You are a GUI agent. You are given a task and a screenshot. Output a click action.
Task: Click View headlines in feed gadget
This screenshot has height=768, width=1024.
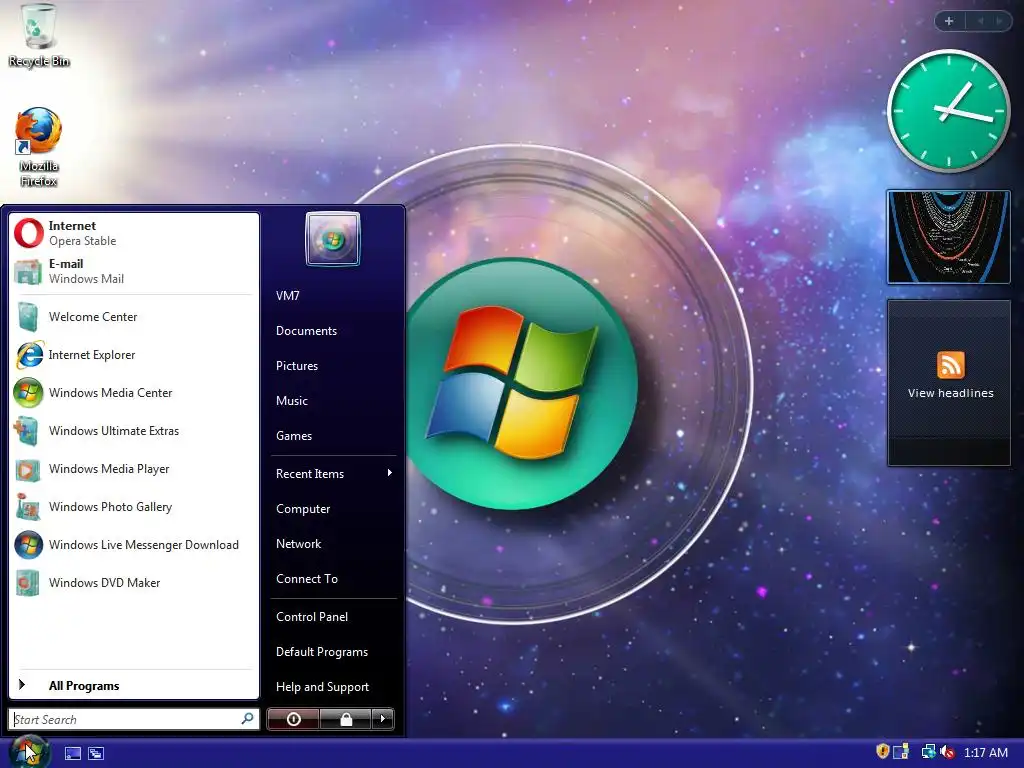click(x=950, y=393)
